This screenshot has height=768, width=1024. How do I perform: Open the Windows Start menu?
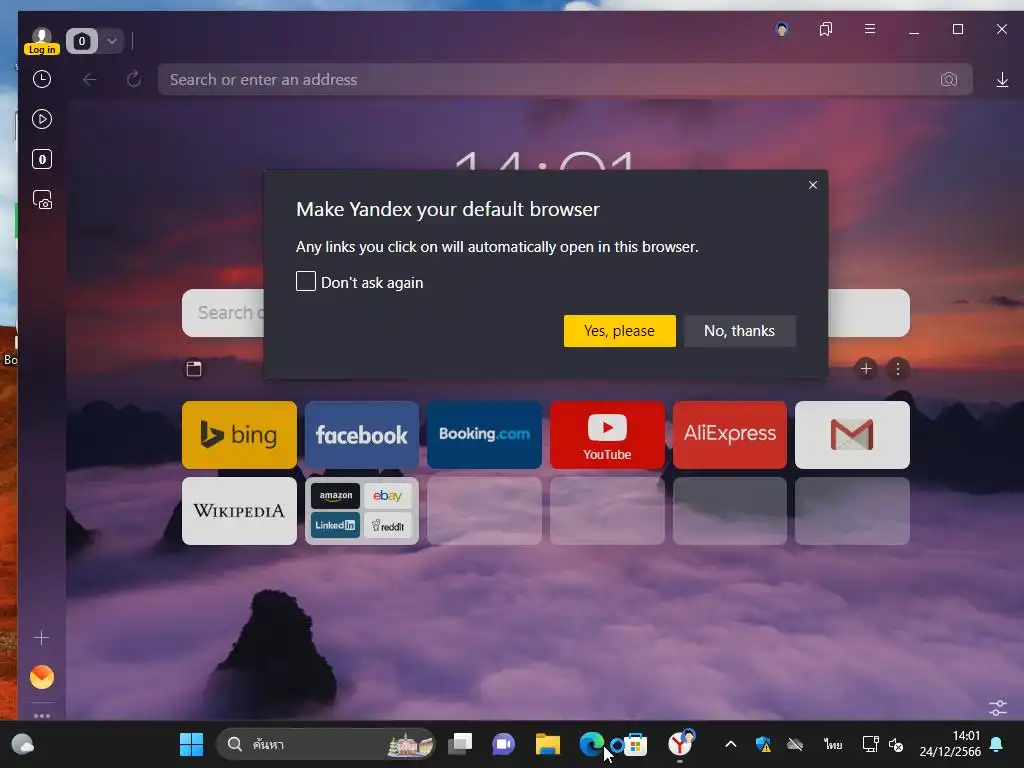(191, 744)
